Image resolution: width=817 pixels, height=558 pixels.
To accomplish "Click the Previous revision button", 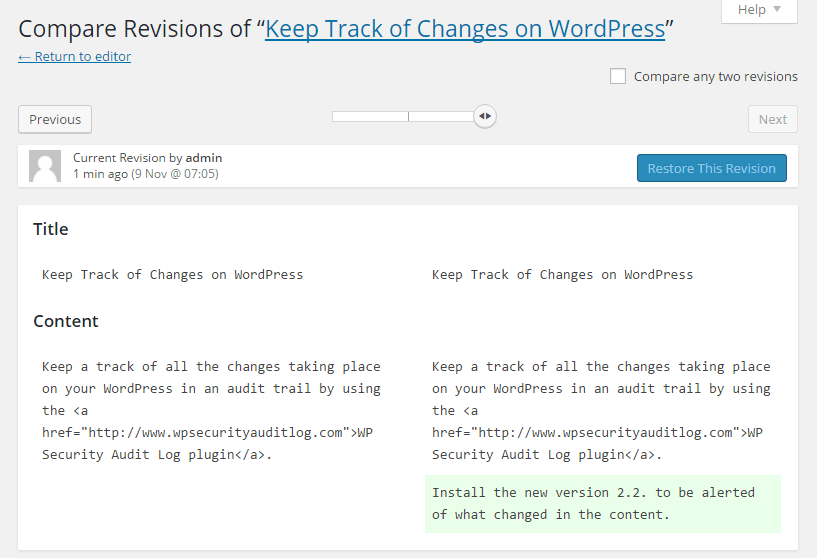I will click(55, 119).
